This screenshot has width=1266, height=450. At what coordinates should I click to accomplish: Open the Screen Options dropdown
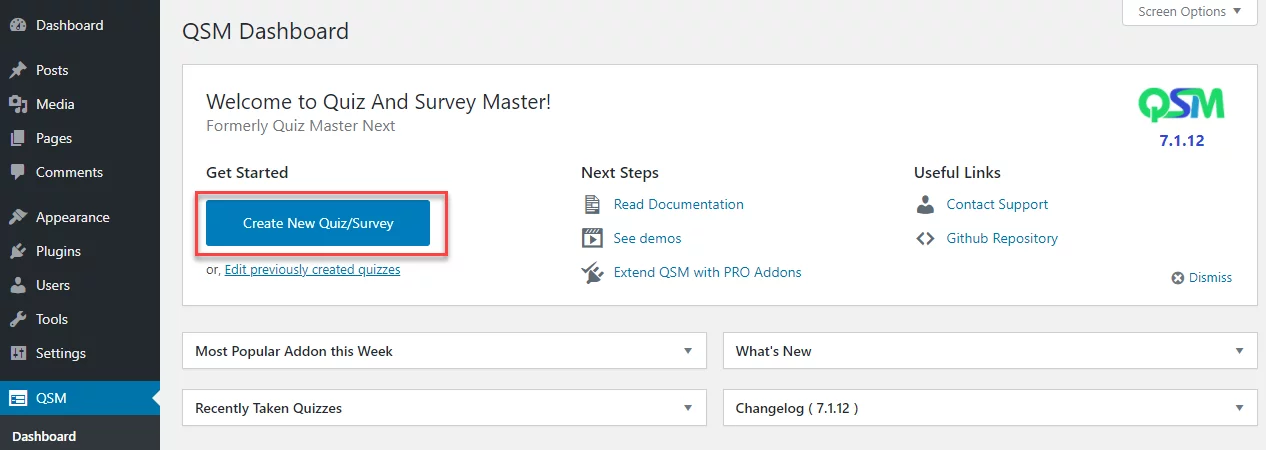(1189, 12)
